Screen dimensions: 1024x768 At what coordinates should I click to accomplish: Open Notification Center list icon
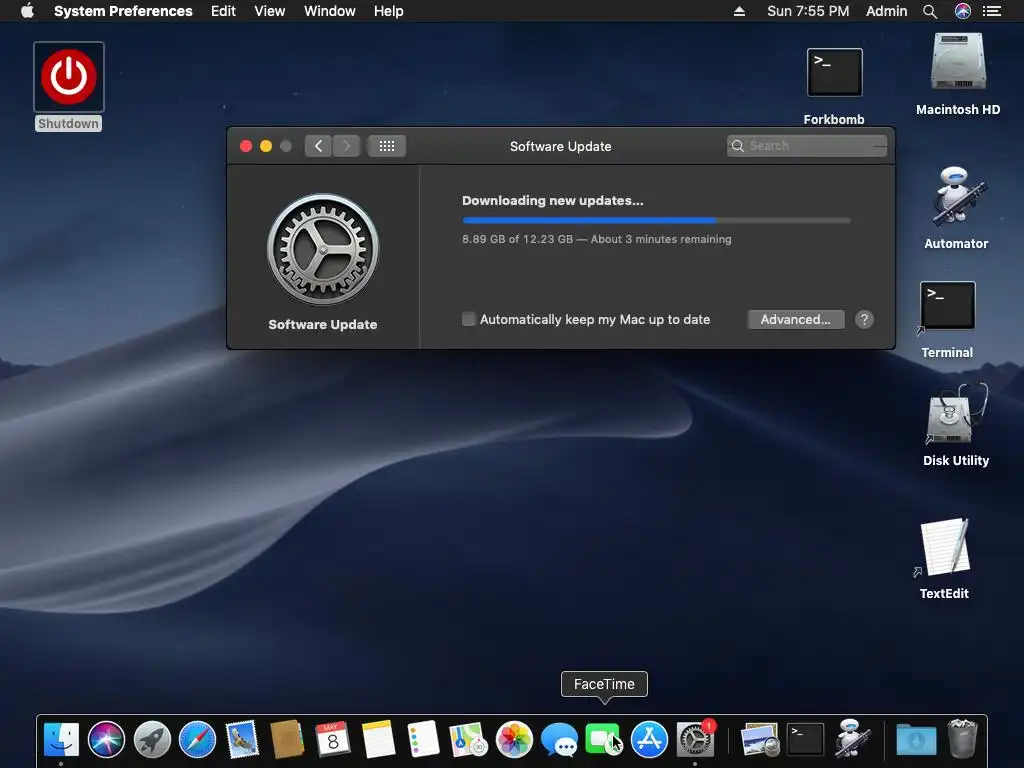pos(991,11)
